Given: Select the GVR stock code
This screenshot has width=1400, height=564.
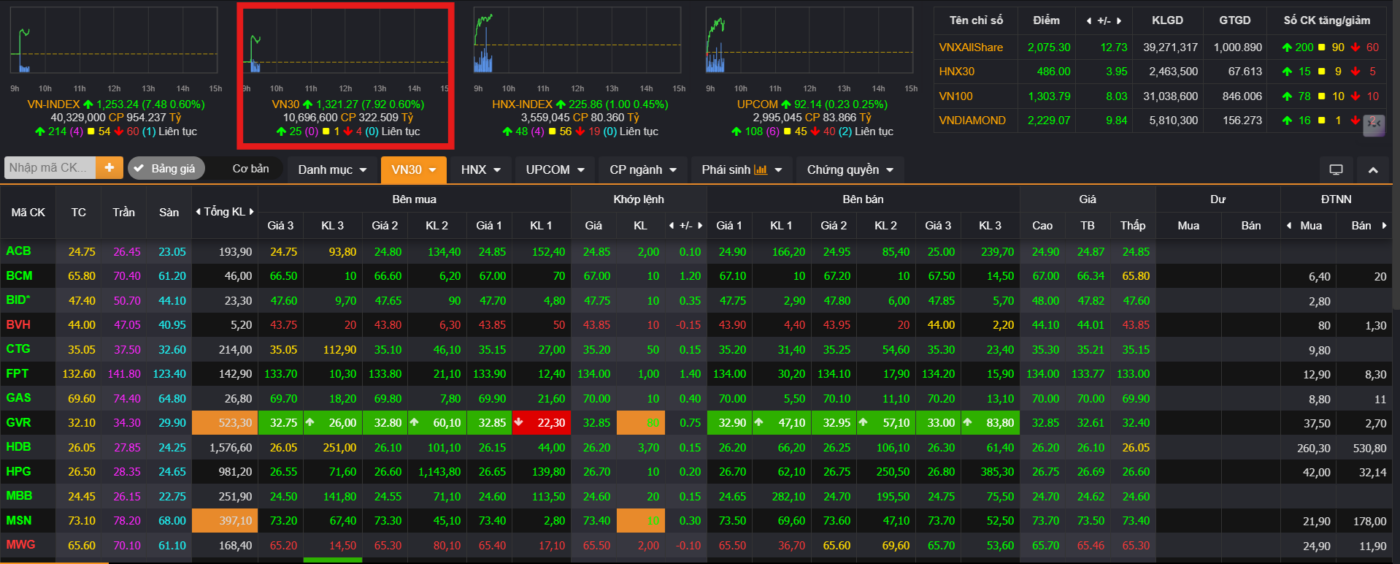Looking at the screenshot, I should (19, 422).
